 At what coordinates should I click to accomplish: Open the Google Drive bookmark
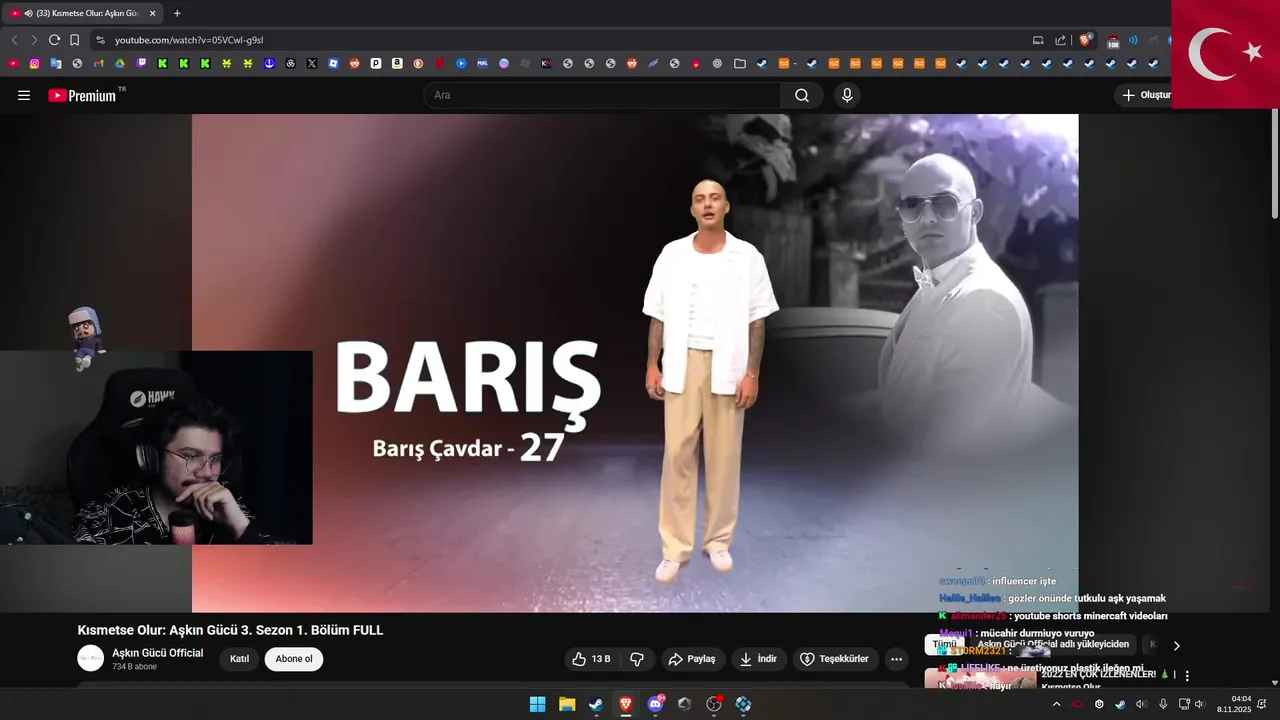tap(120, 63)
